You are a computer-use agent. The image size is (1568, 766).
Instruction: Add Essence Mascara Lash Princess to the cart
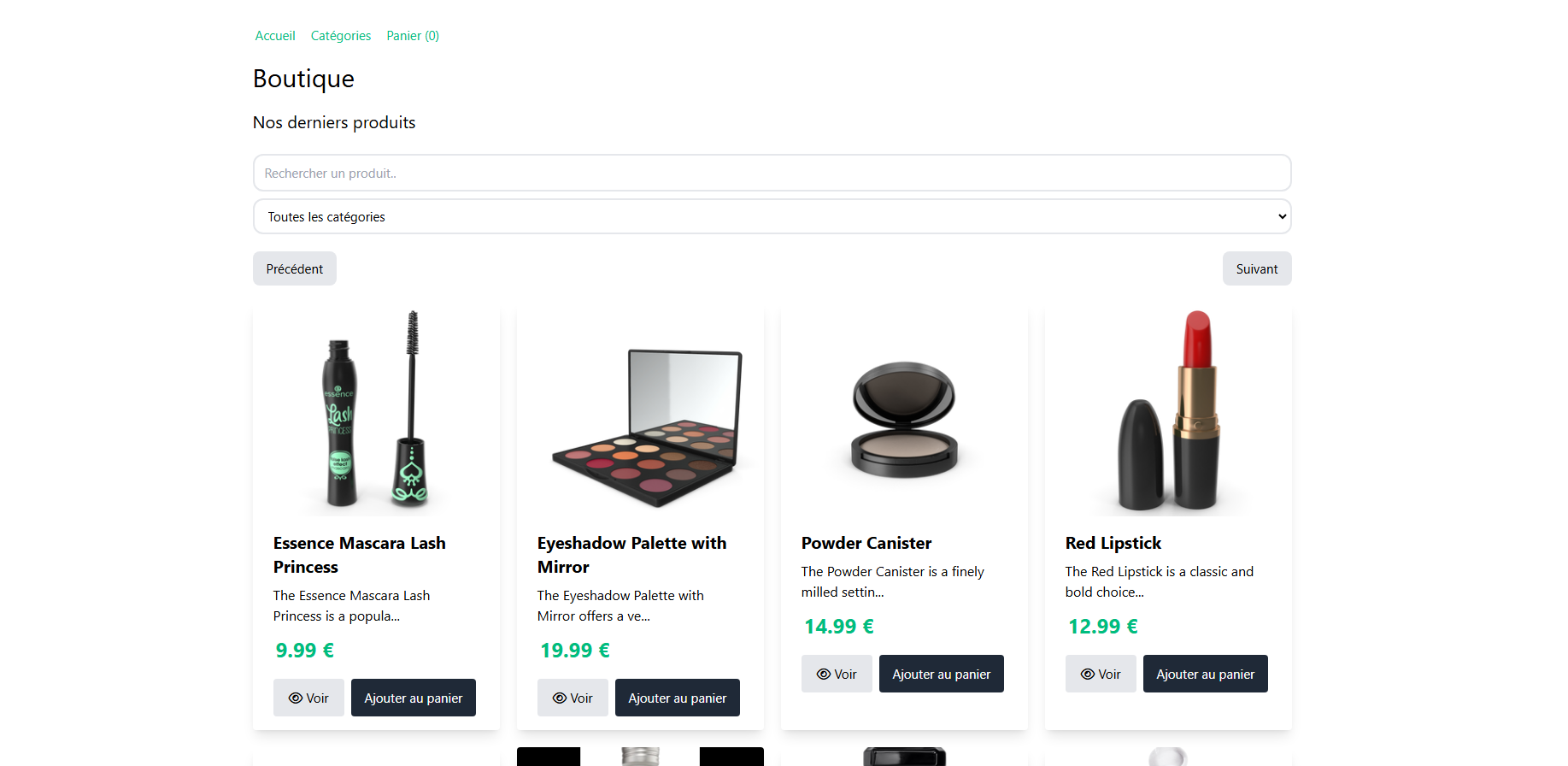[413, 698]
